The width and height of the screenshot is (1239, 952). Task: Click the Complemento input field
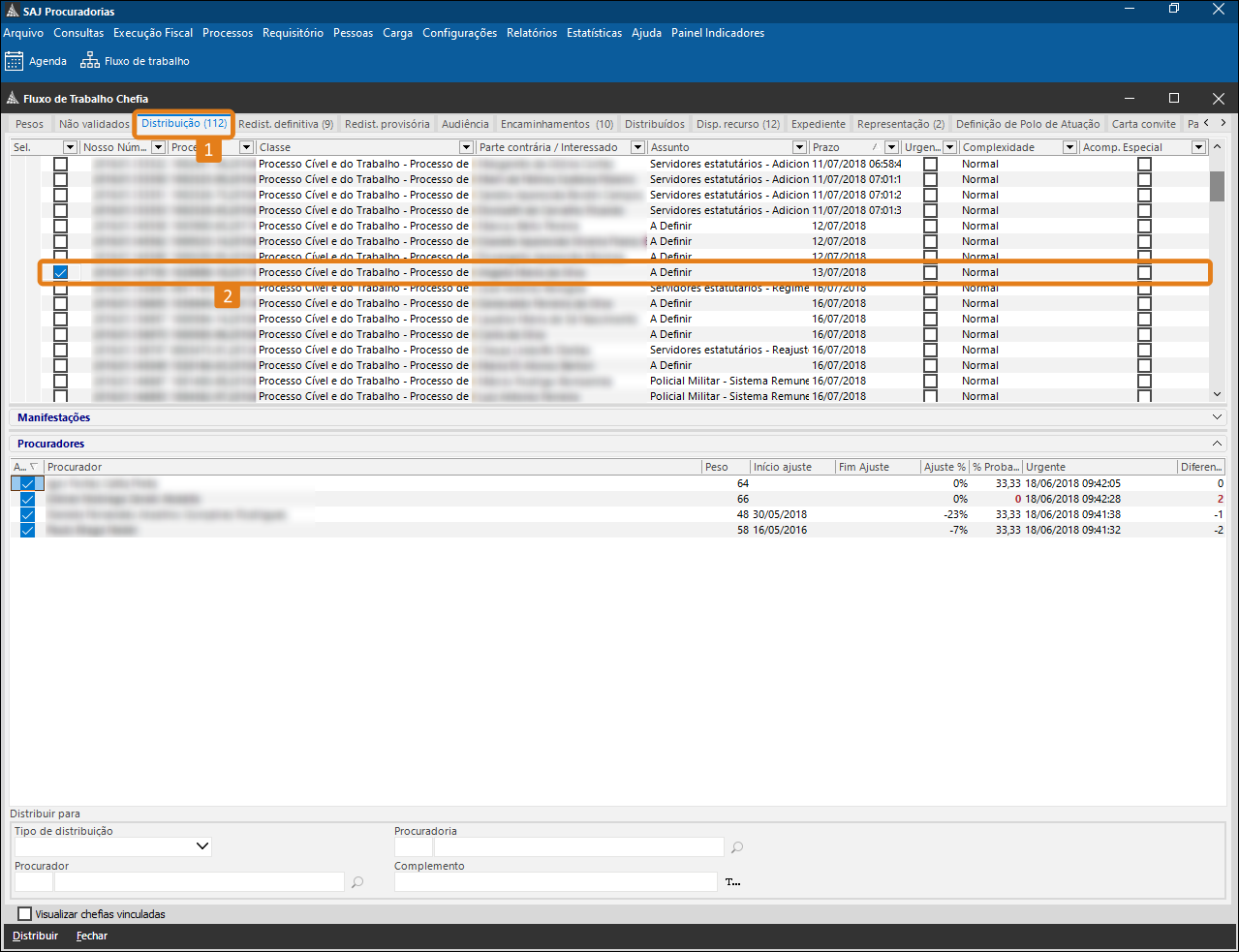pyautogui.click(x=555, y=882)
